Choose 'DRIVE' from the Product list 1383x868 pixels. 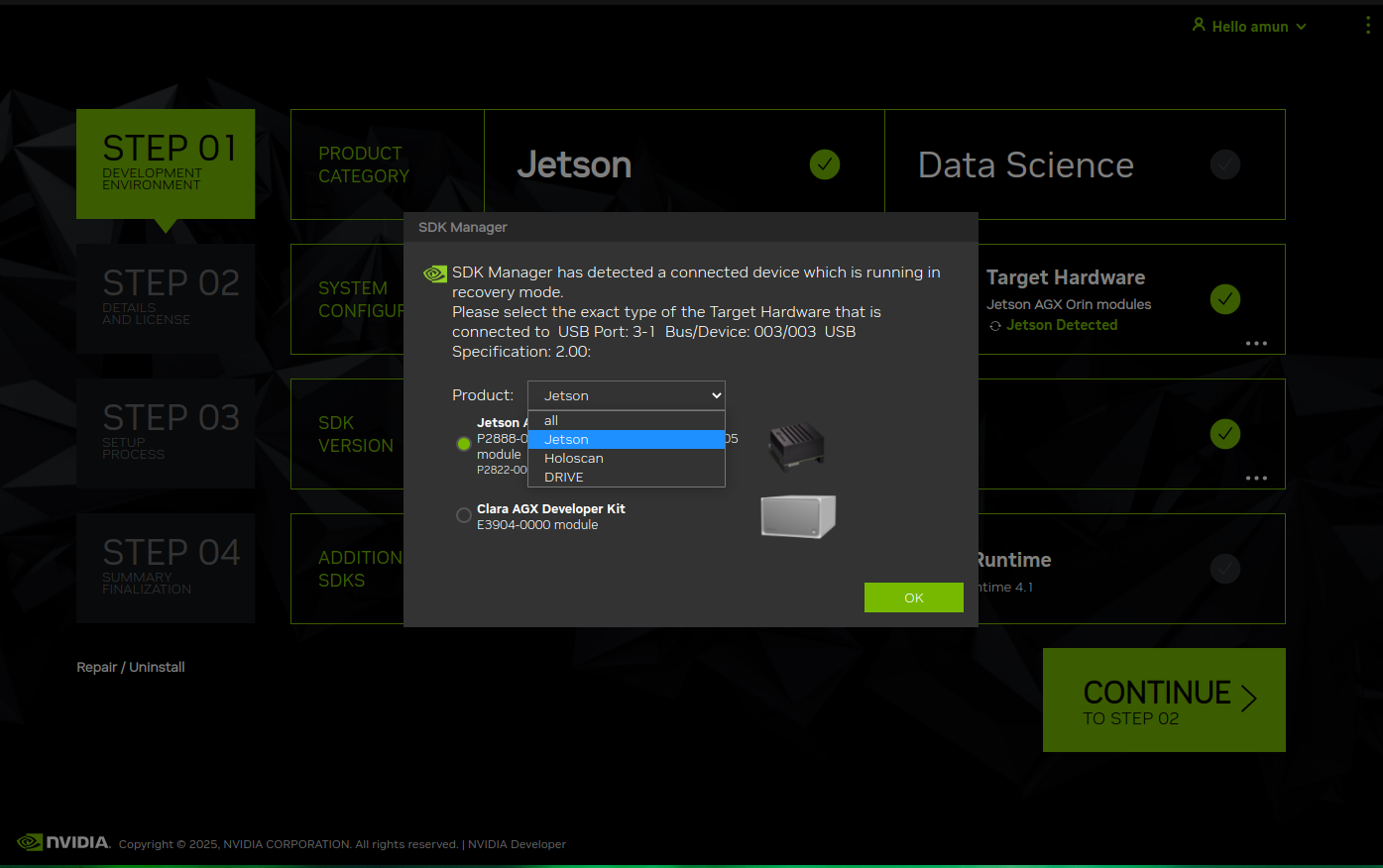pos(627,477)
